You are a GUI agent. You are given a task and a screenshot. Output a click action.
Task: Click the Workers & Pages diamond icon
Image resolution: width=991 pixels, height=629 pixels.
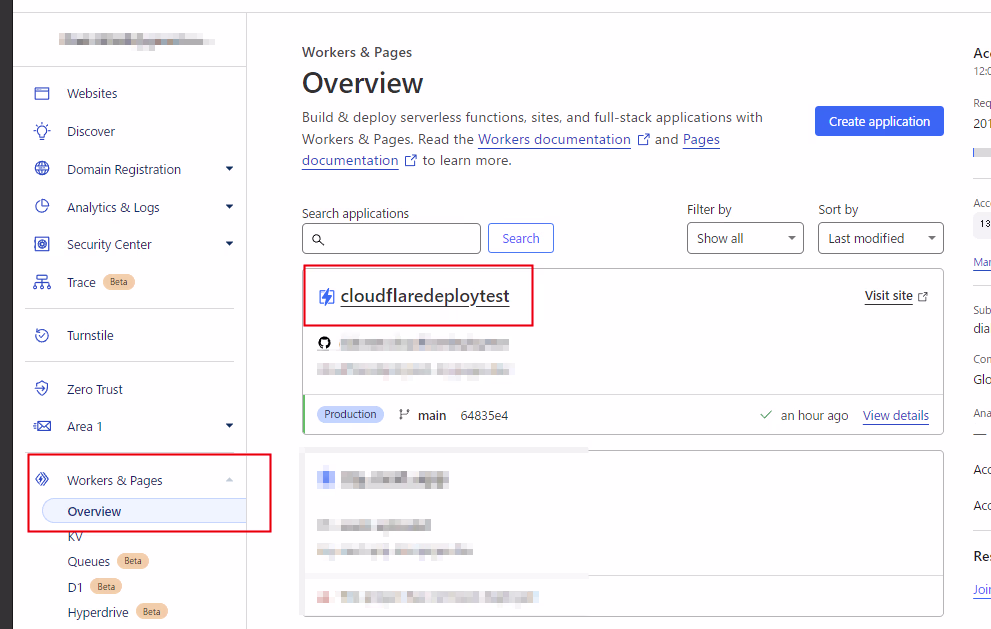[x=42, y=479]
